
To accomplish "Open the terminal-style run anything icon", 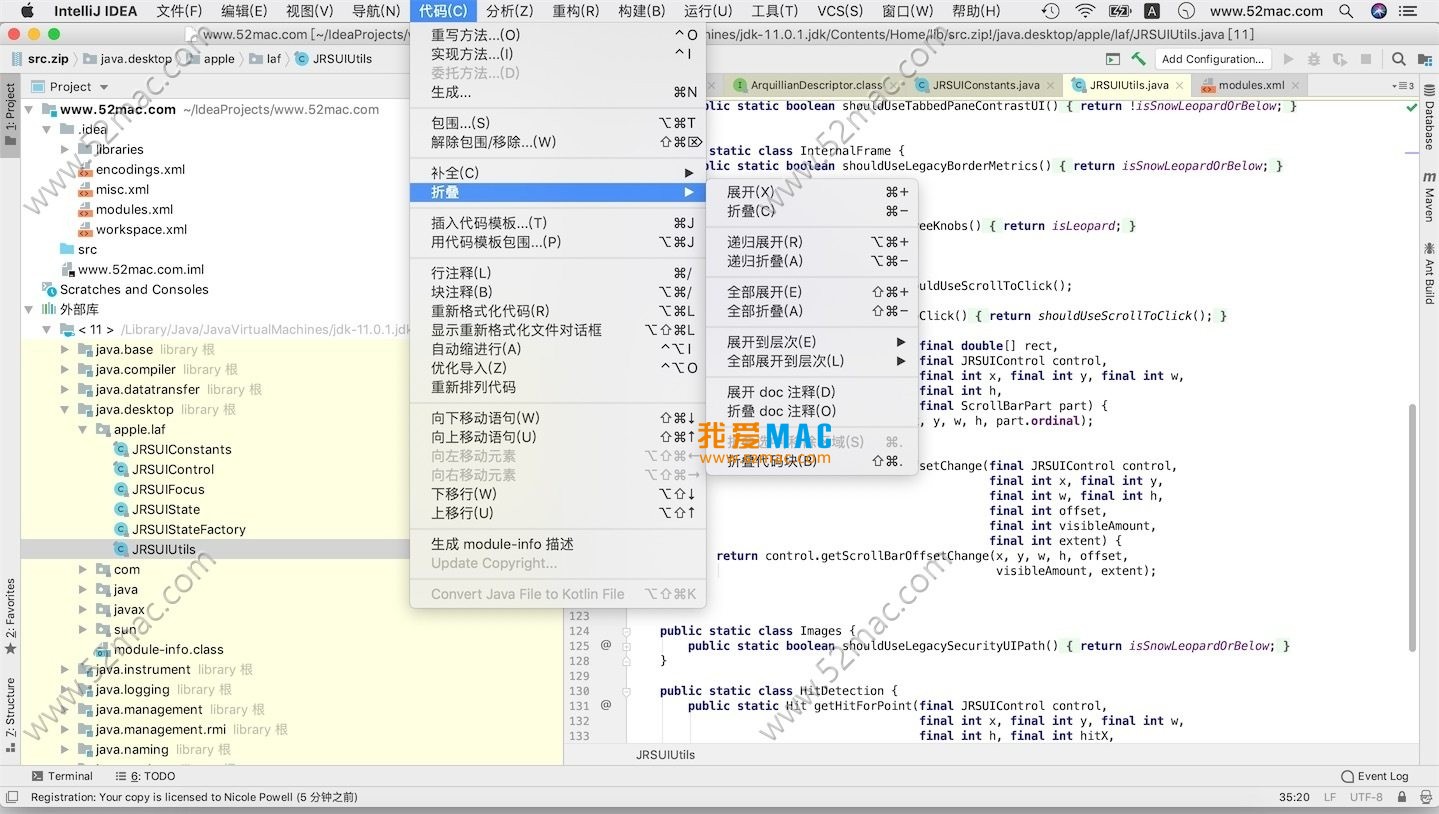I will point(1113,59).
